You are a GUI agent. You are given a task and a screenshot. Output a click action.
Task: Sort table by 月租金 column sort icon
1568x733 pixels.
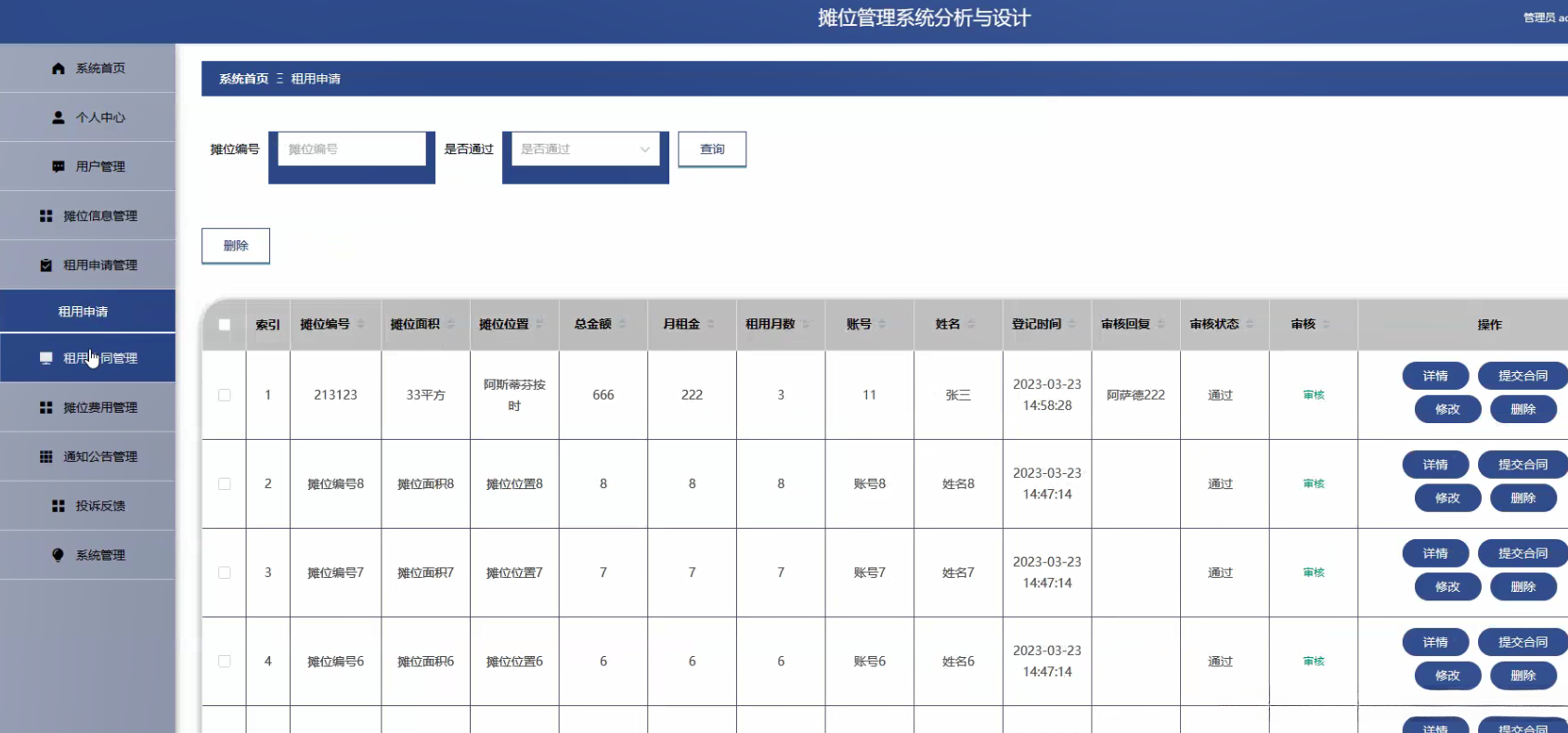pyautogui.click(x=710, y=324)
